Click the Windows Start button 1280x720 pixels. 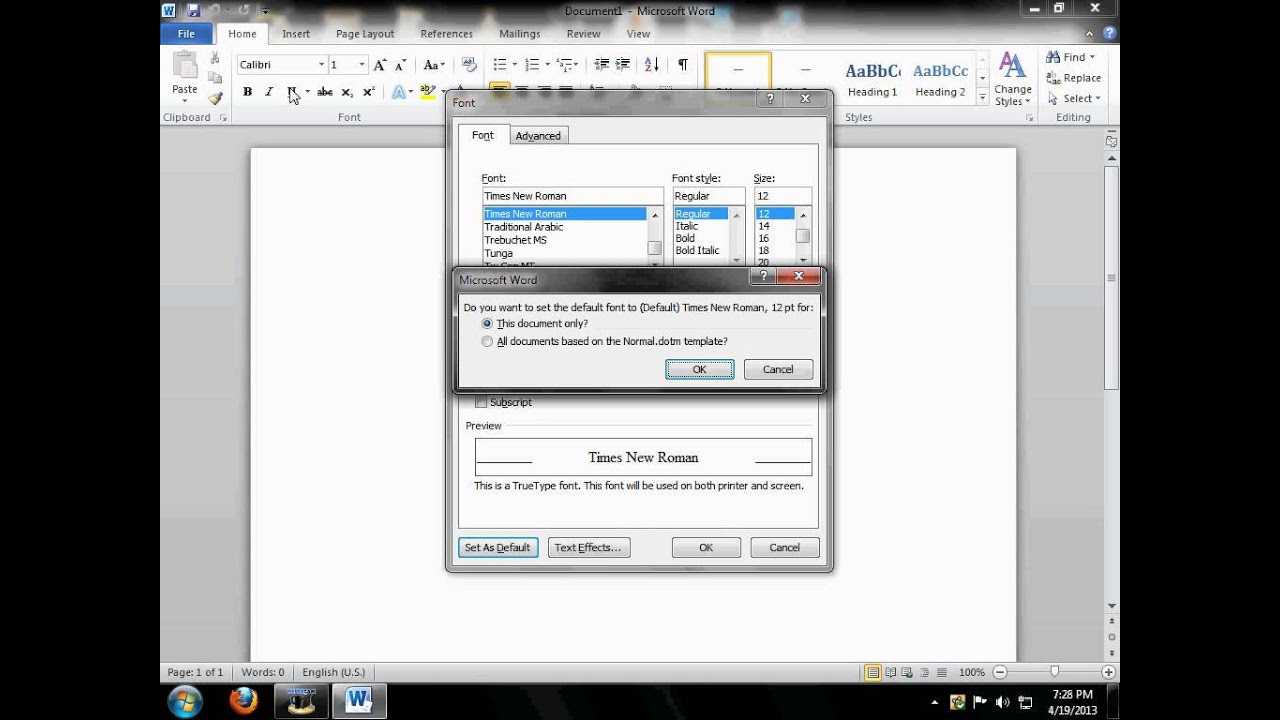click(185, 701)
